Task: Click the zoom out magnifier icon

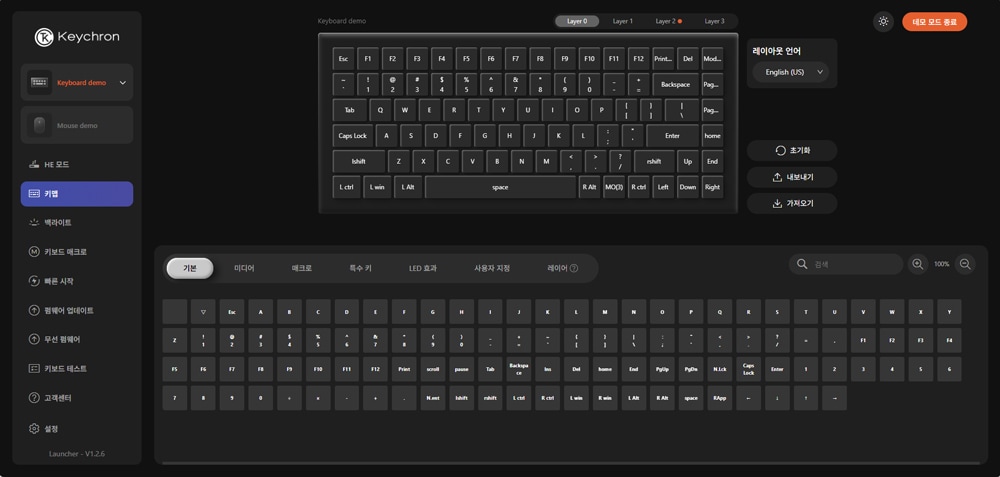Action: point(965,264)
